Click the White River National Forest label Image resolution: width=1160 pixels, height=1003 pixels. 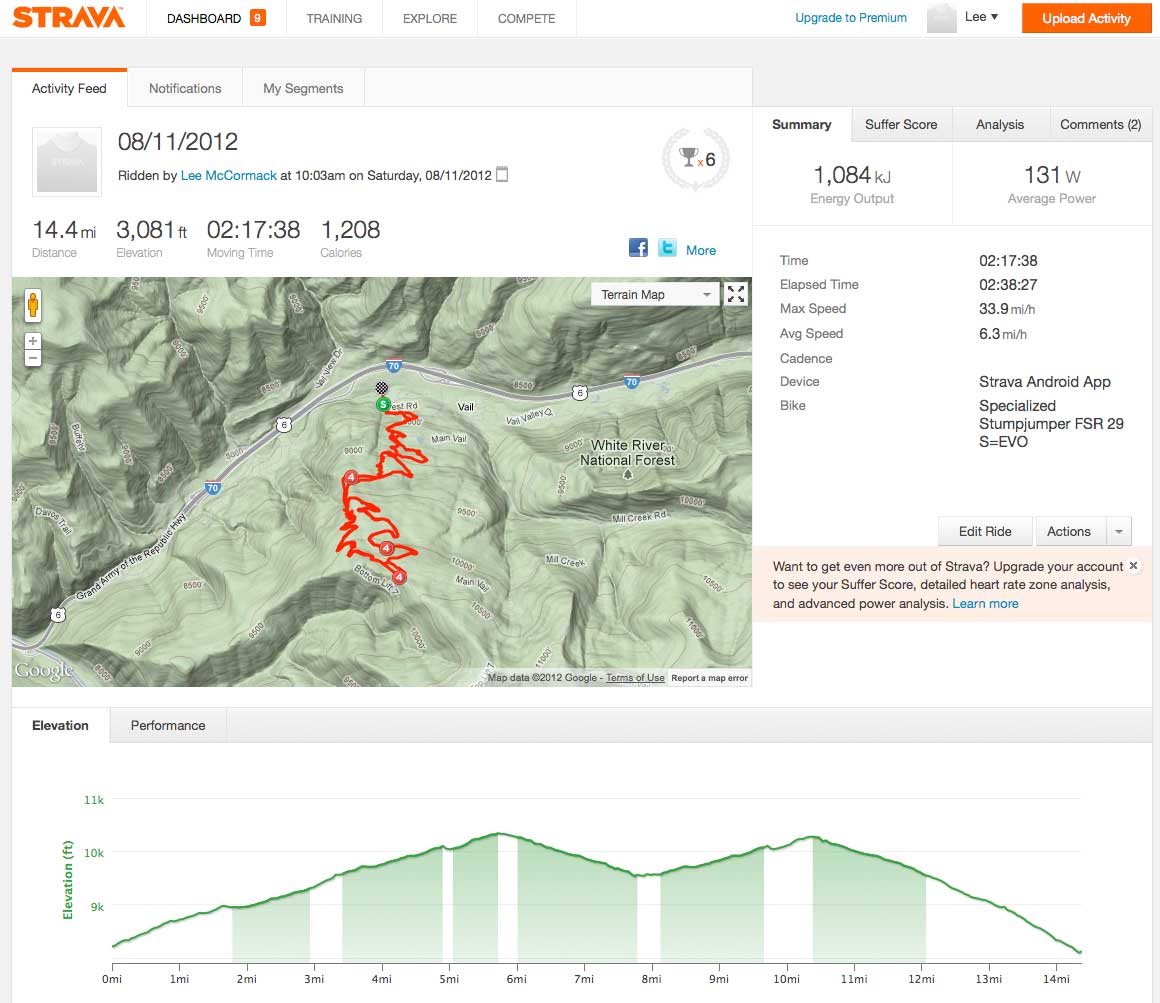[627, 453]
